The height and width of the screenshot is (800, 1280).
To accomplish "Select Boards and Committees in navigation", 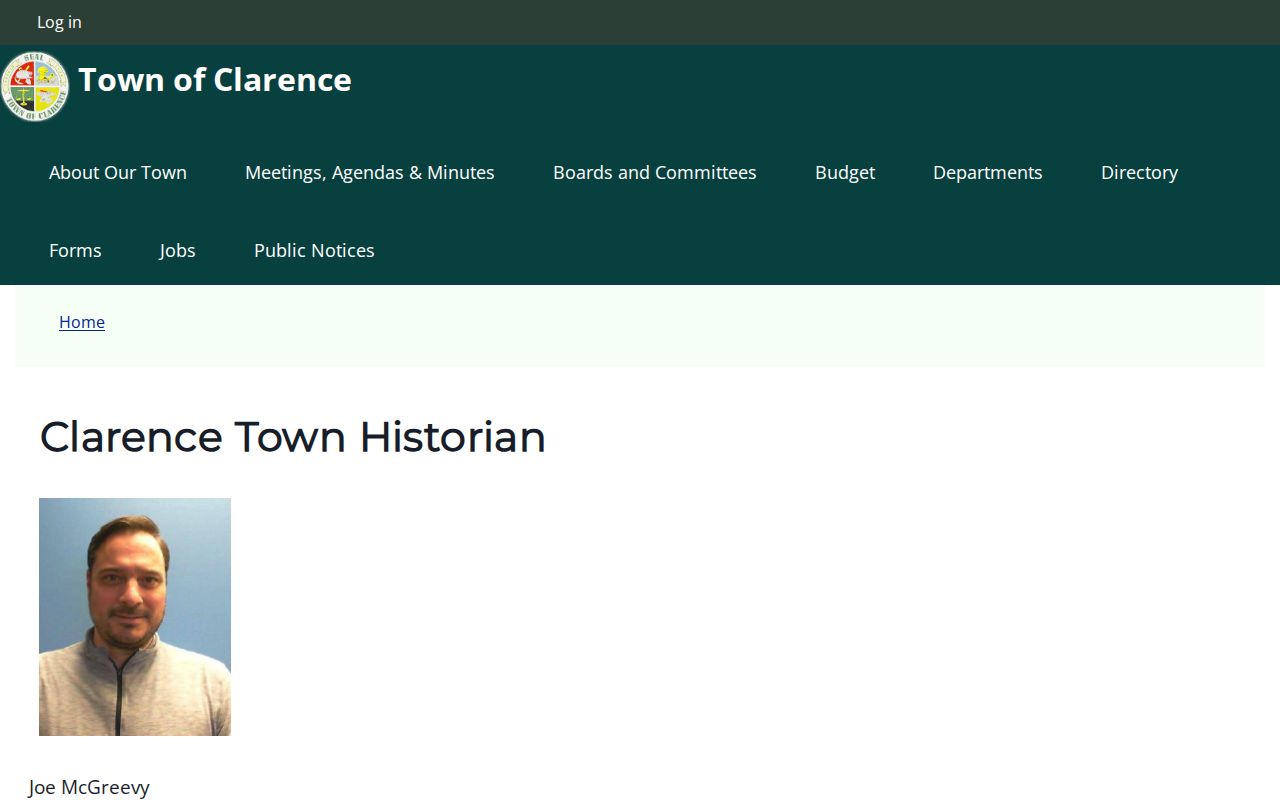I will pos(655,172).
